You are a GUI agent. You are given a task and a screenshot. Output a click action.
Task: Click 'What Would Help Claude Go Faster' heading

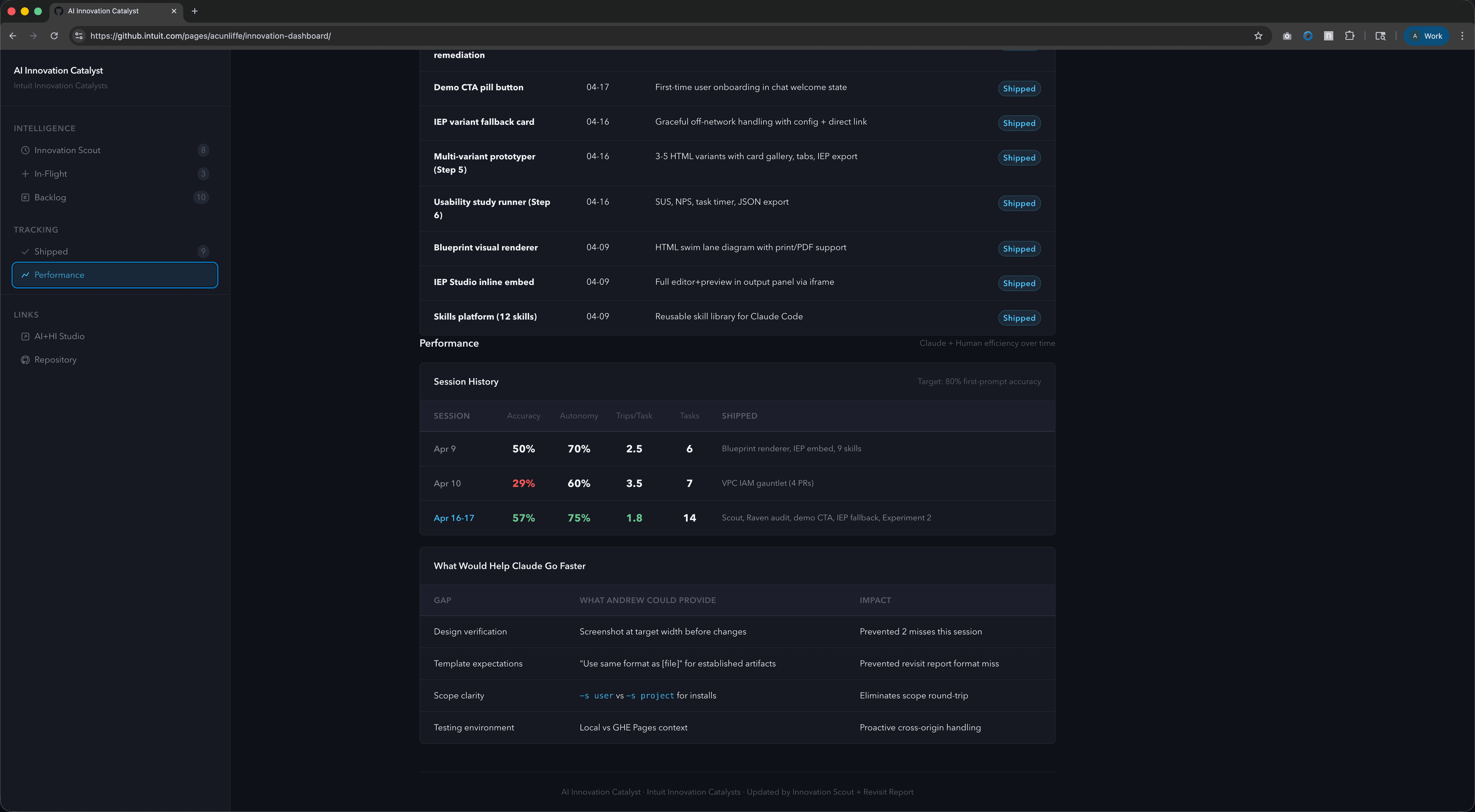[x=509, y=566]
